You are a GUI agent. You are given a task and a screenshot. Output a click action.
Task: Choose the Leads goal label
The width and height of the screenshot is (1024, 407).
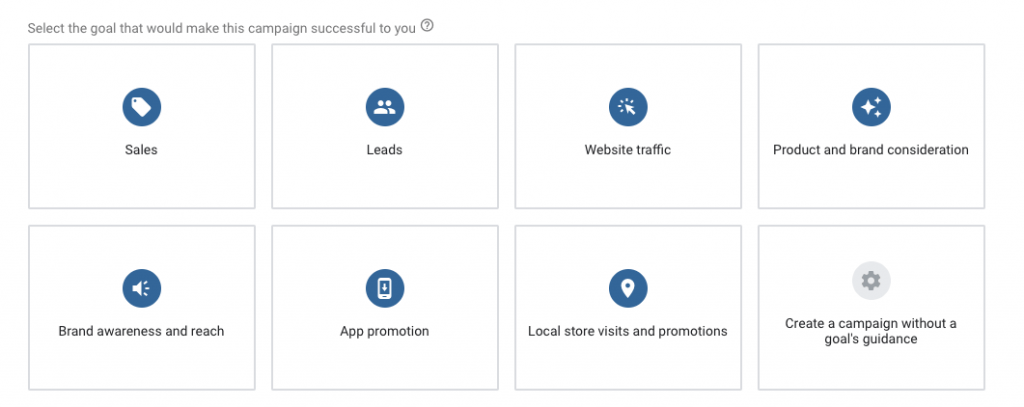384,150
